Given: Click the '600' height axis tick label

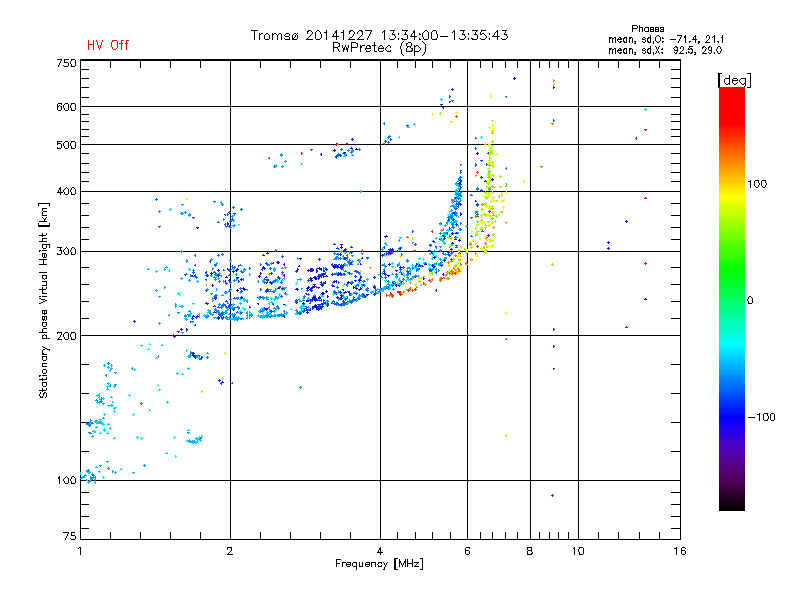Looking at the screenshot, I should [66, 107].
